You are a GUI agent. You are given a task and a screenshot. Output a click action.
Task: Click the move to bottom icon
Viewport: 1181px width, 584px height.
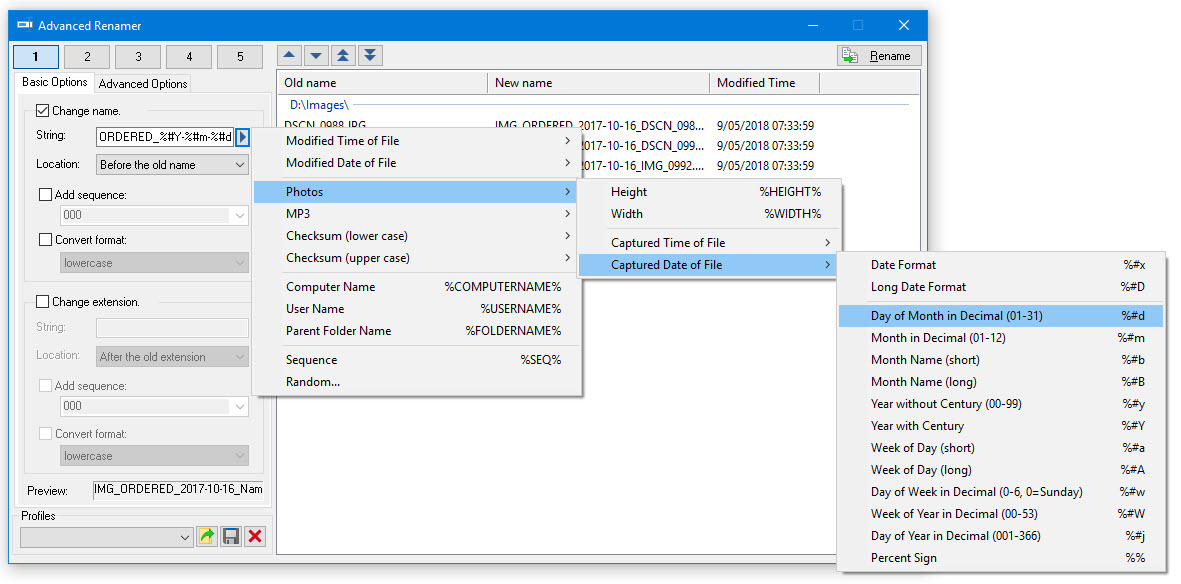click(371, 56)
